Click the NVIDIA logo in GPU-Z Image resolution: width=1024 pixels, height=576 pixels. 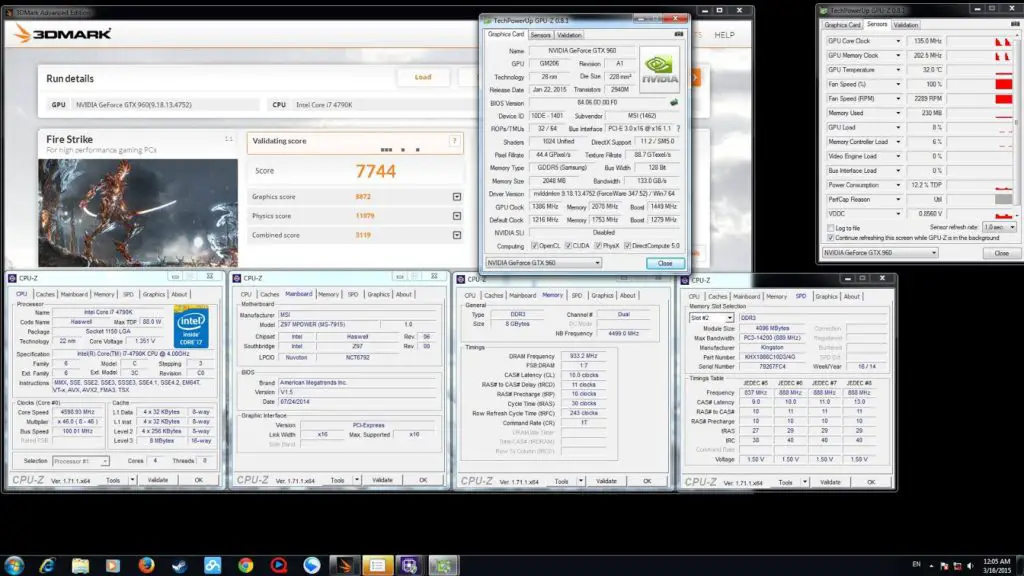pos(659,68)
